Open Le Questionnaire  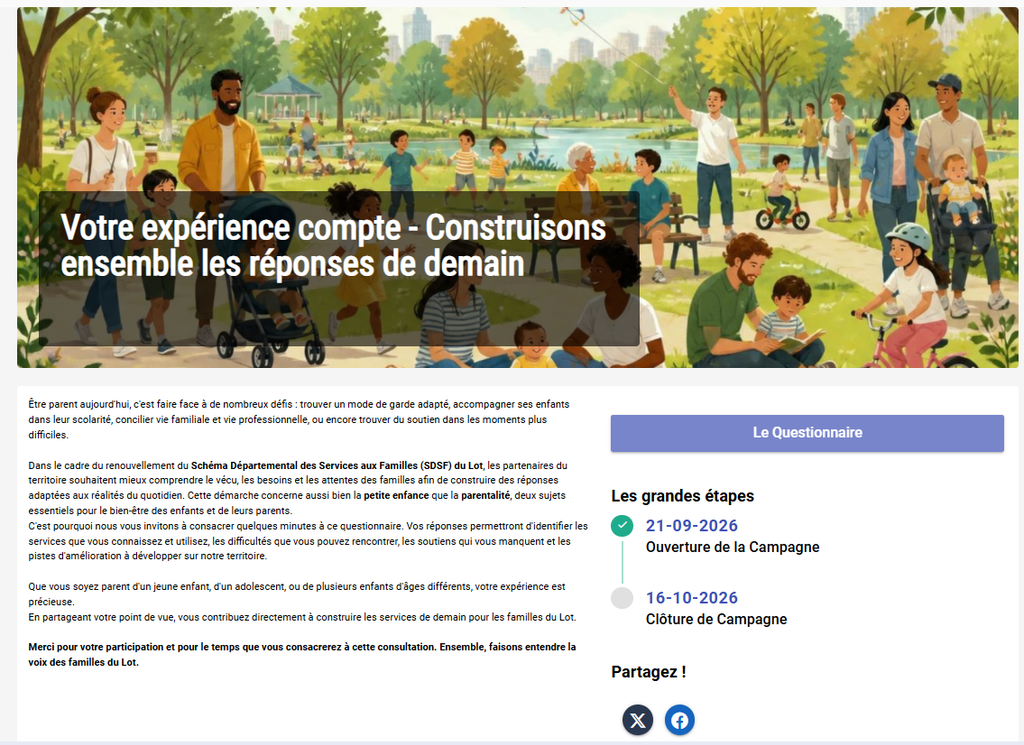coord(807,433)
